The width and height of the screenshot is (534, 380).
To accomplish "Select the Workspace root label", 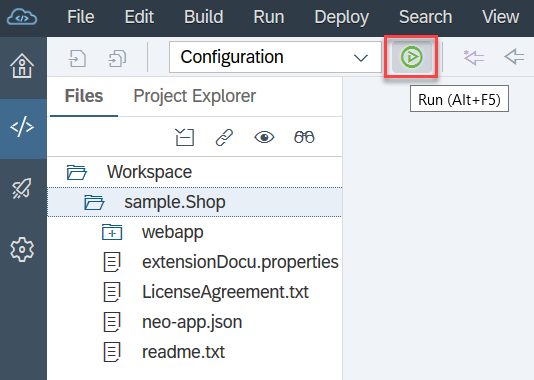I will coord(150,172).
